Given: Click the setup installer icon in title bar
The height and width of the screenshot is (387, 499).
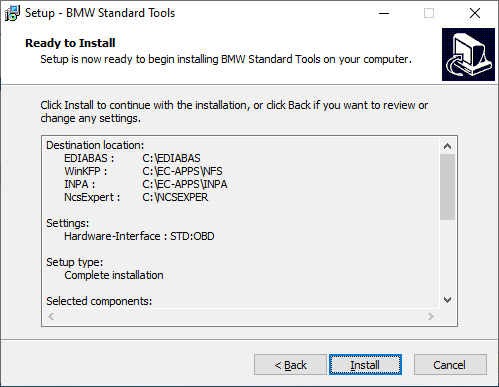Looking at the screenshot, I should 12,13.
